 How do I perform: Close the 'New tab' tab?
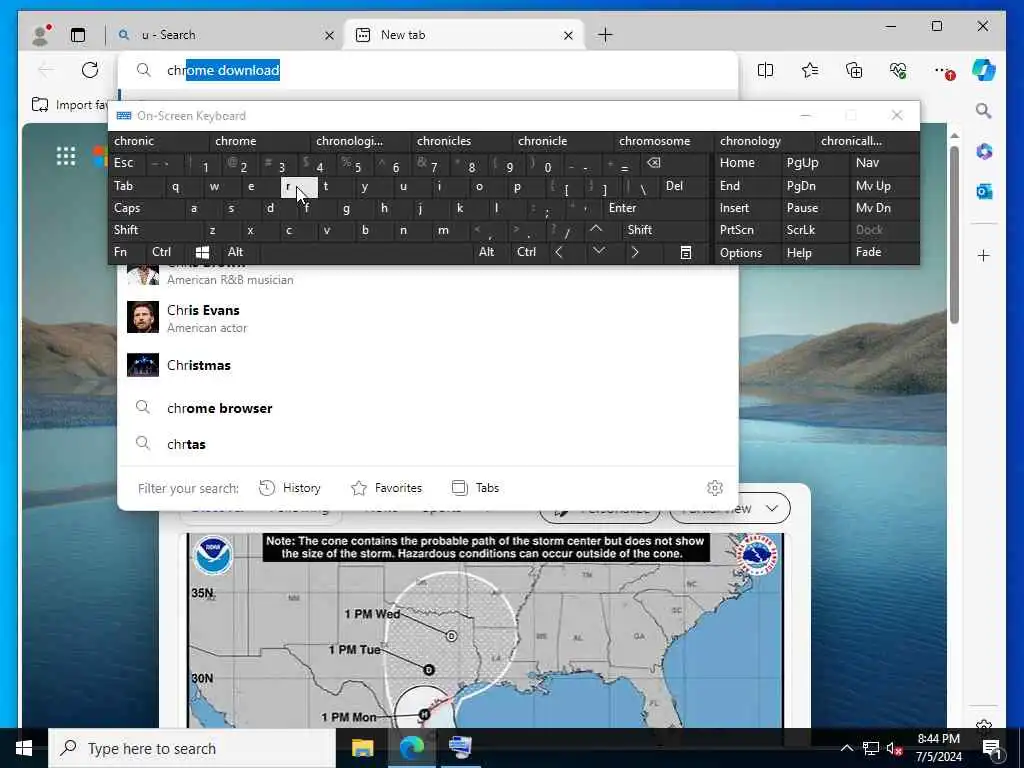(x=568, y=35)
